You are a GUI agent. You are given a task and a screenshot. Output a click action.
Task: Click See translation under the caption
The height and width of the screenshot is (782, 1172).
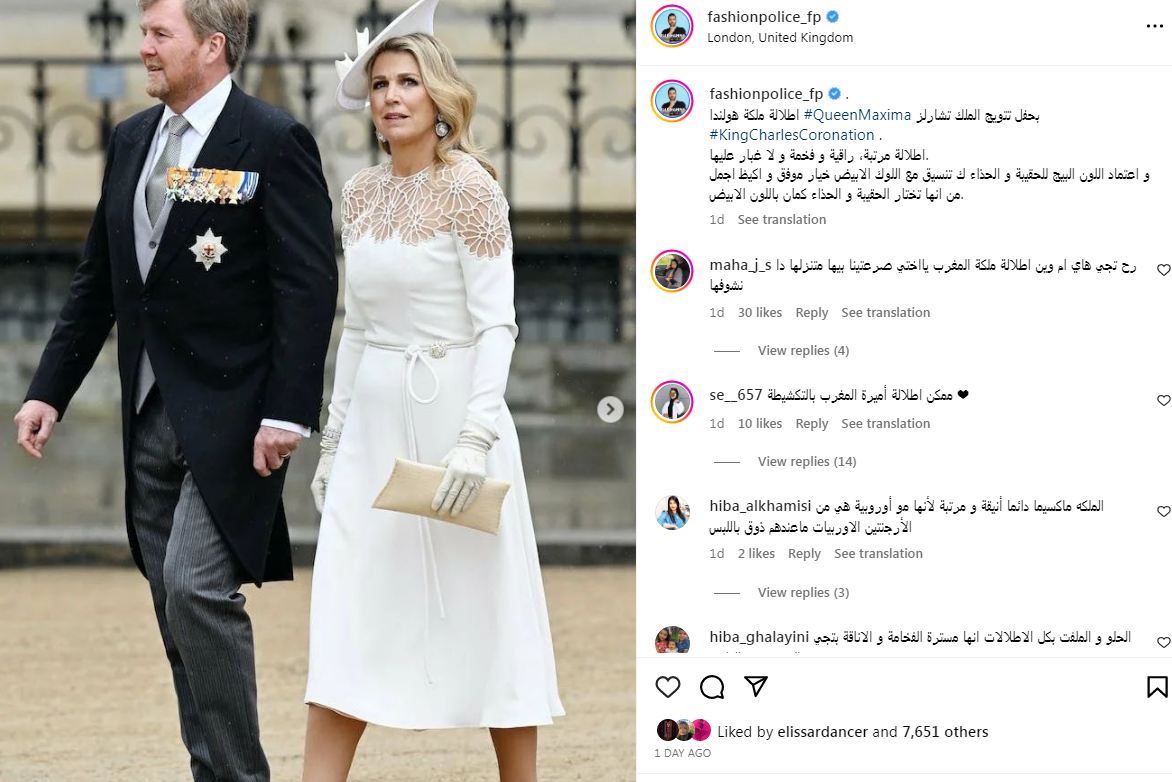click(781, 219)
